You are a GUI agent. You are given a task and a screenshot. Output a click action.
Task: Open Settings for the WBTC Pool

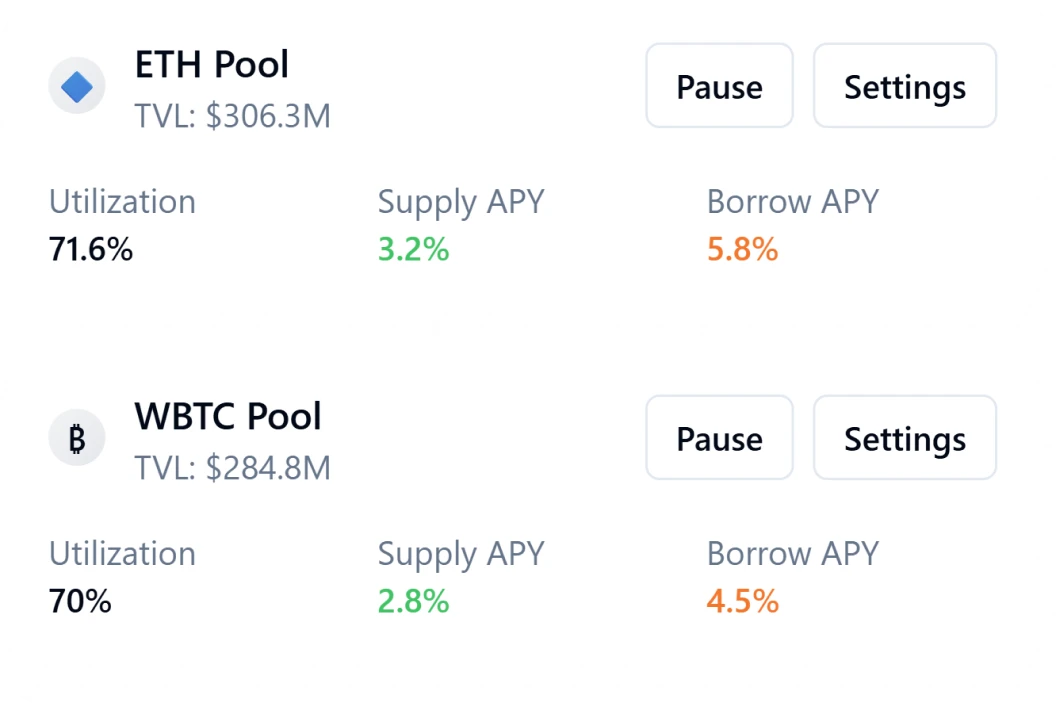click(x=904, y=437)
